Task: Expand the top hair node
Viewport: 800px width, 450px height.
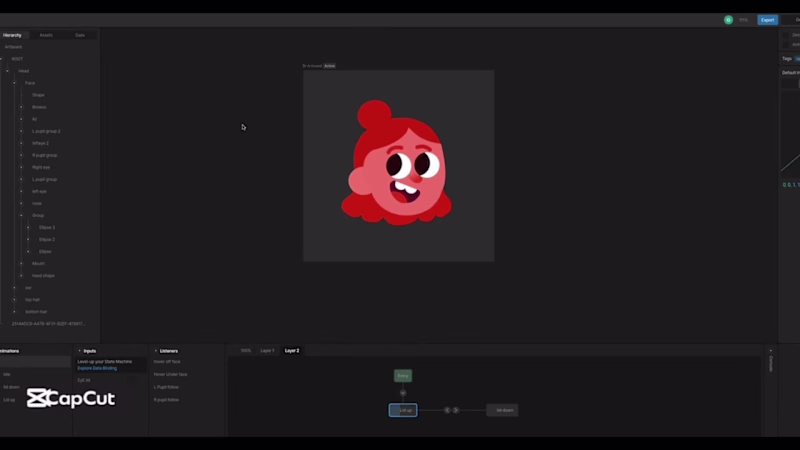Action: click(x=14, y=299)
